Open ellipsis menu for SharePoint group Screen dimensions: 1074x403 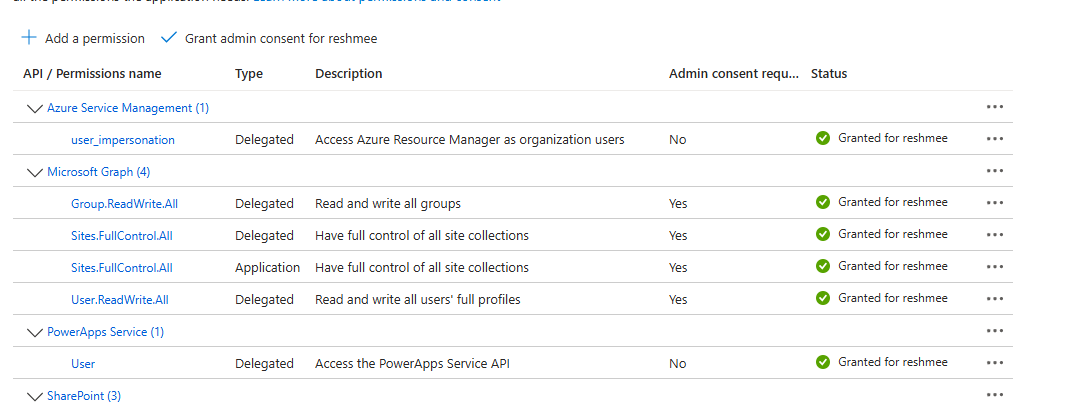coord(995,395)
